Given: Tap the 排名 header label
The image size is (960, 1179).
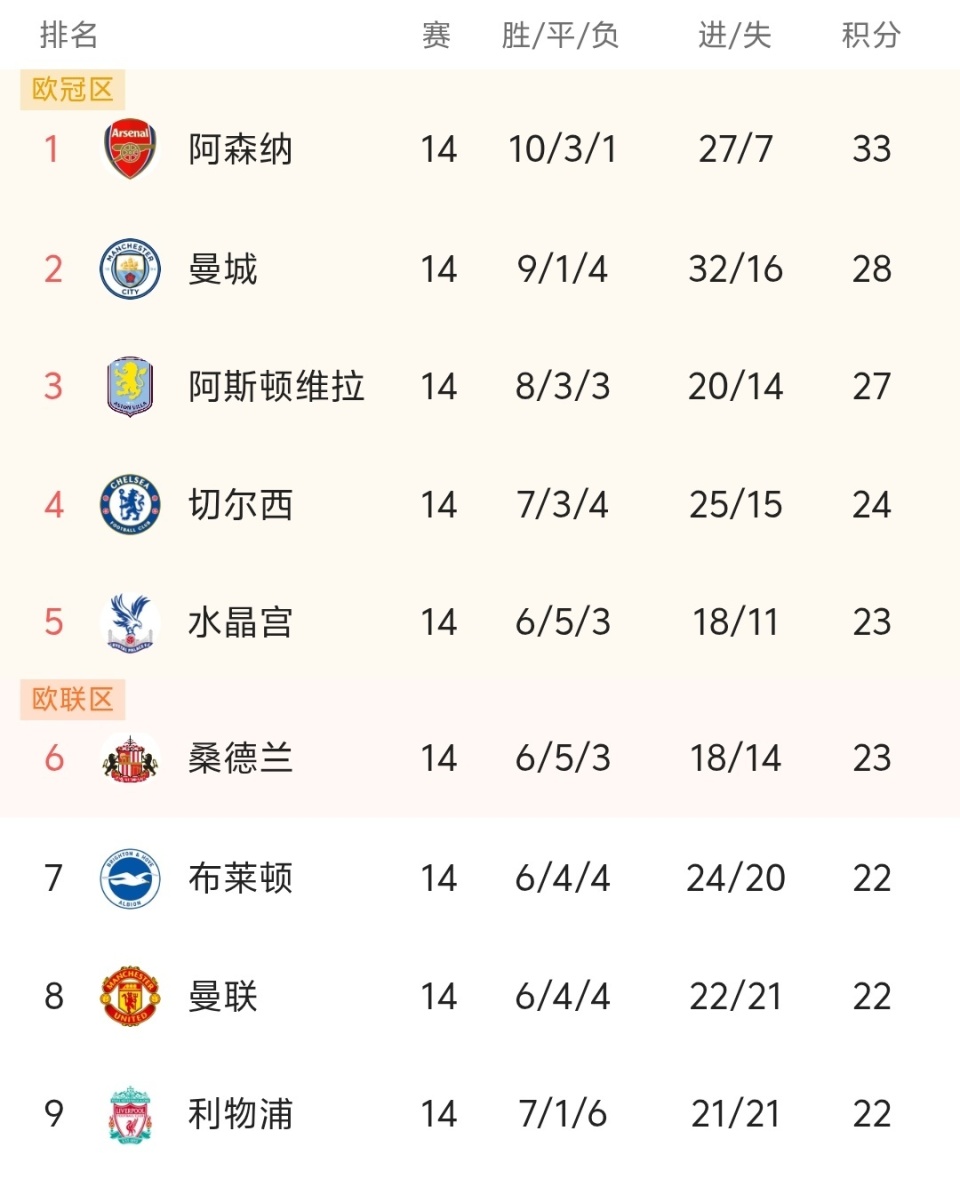Looking at the screenshot, I should (69, 36).
